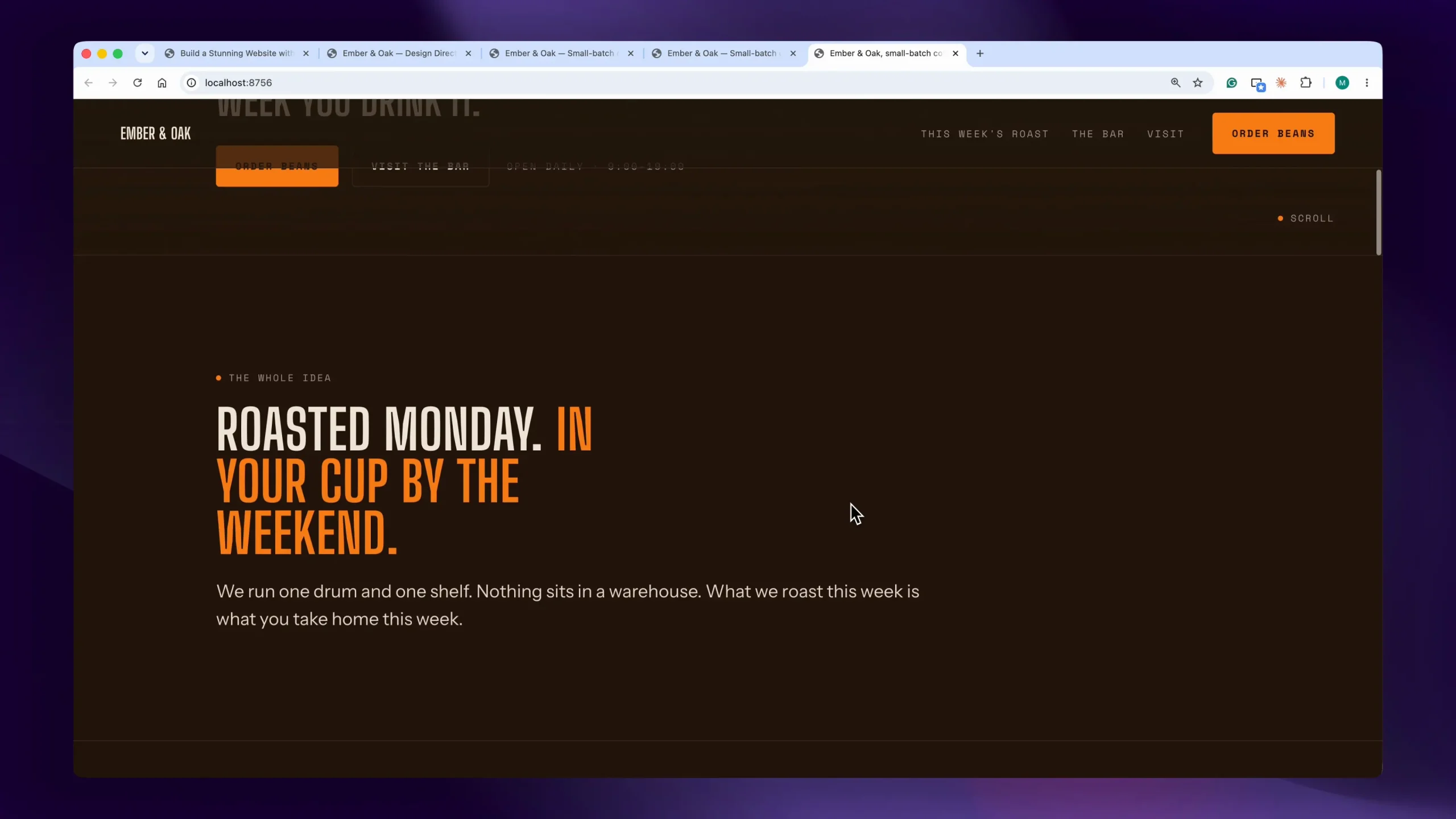
Task: Click the orange starburst extension icon
Action: coord(1281,83)
